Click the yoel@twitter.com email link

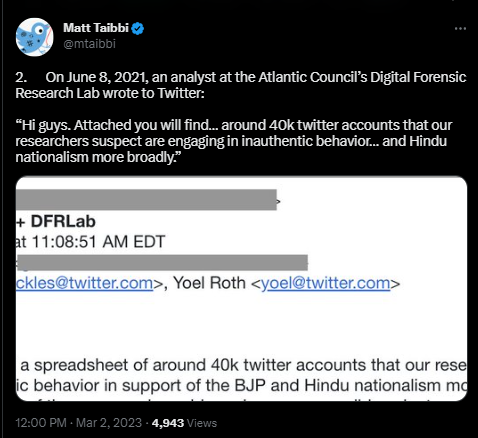[x=326, y=283]
